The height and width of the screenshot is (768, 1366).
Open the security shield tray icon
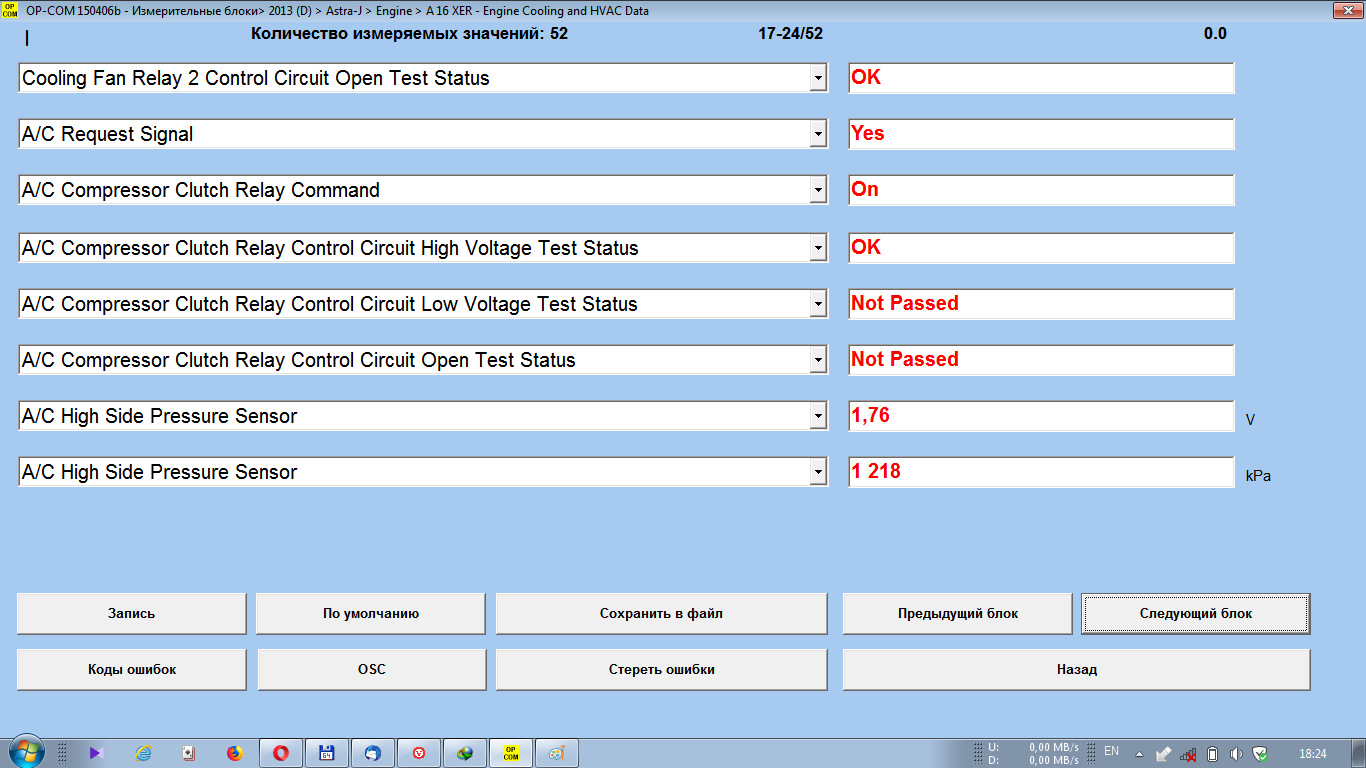pos(1260,753)
